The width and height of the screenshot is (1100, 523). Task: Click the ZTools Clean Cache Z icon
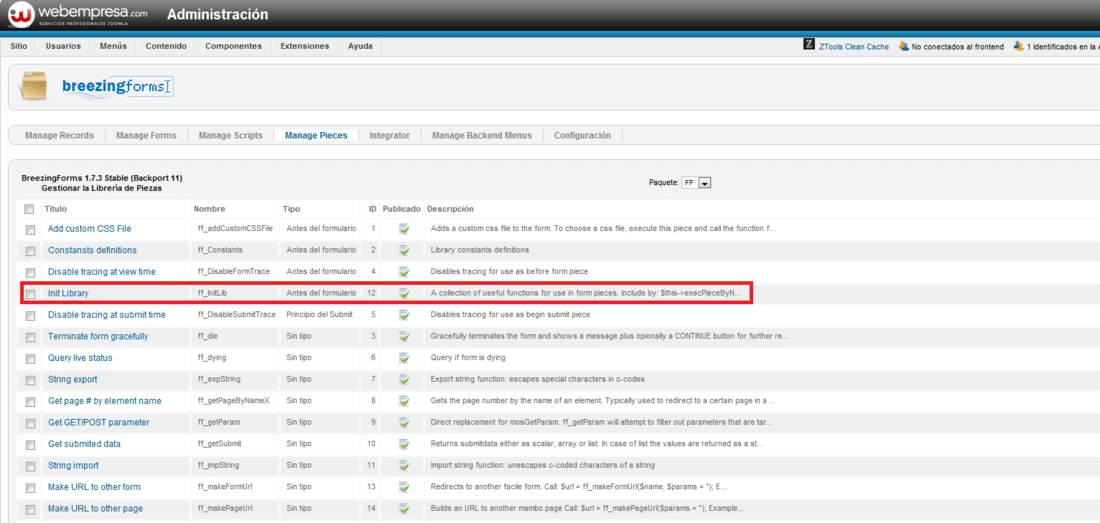pos(808,46)
